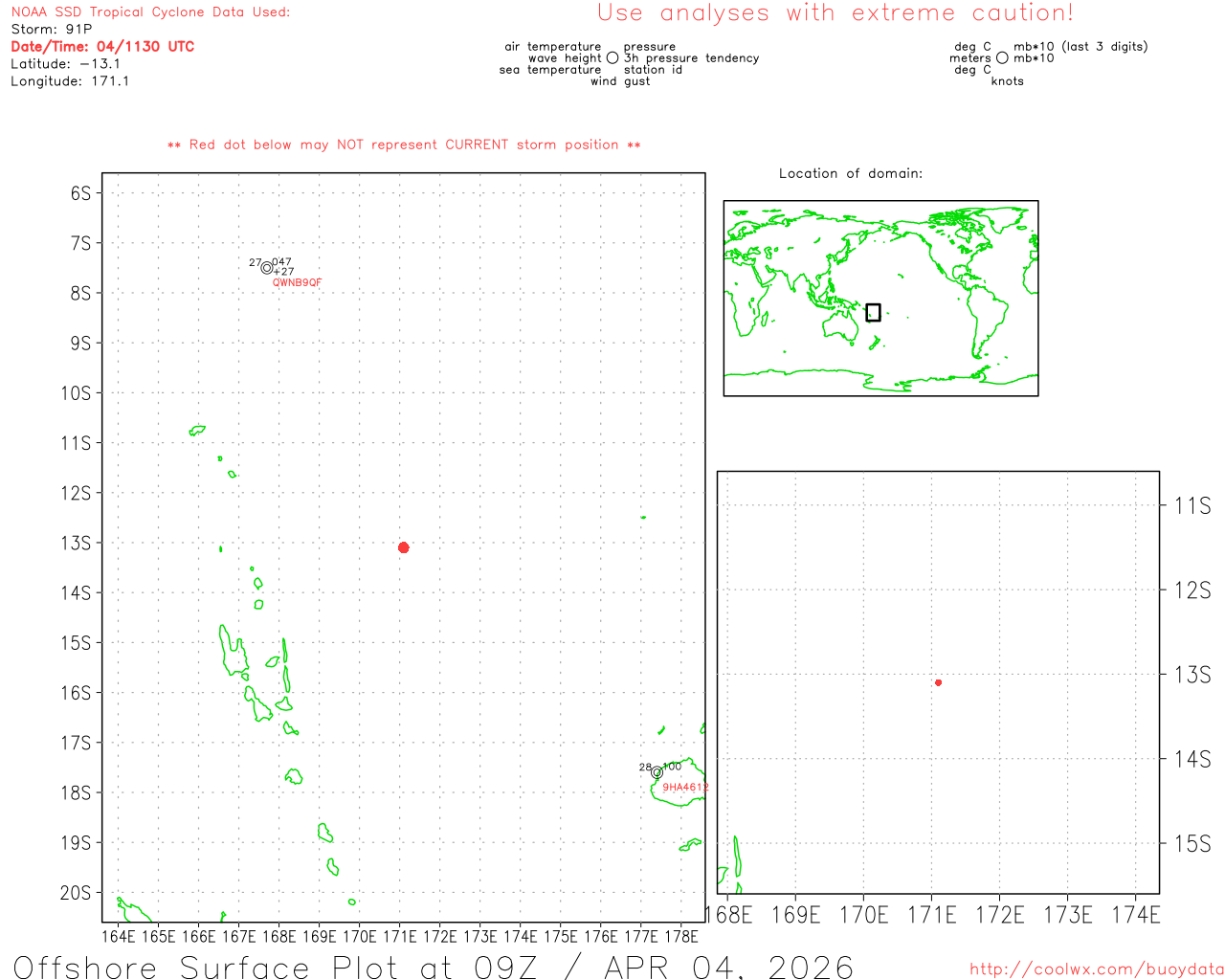Click the station model legend circle
The image size is (1225, 980).
tap(612, 58)
